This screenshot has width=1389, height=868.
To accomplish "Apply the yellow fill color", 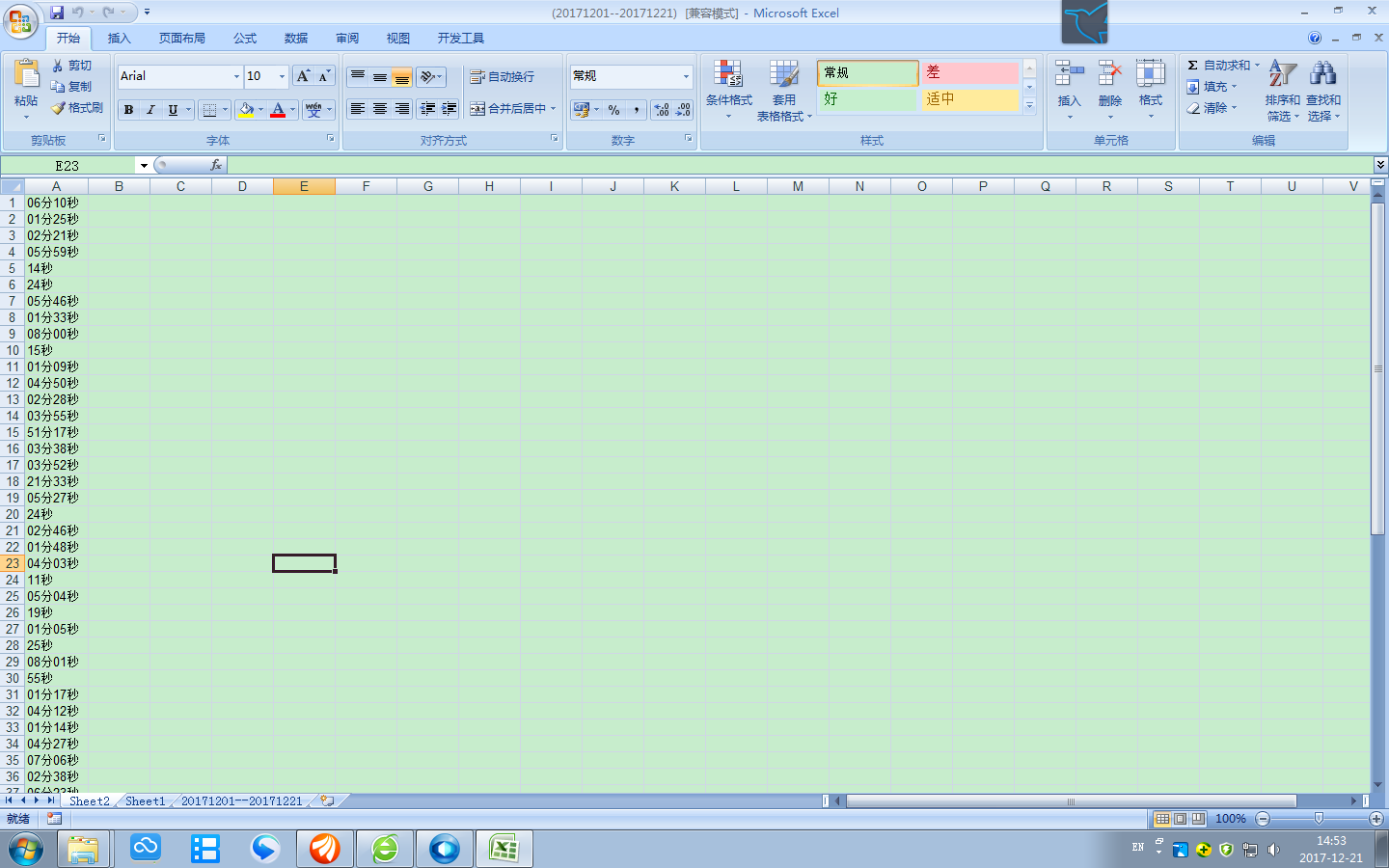I will pyautogui.click(x=246, y=110).
